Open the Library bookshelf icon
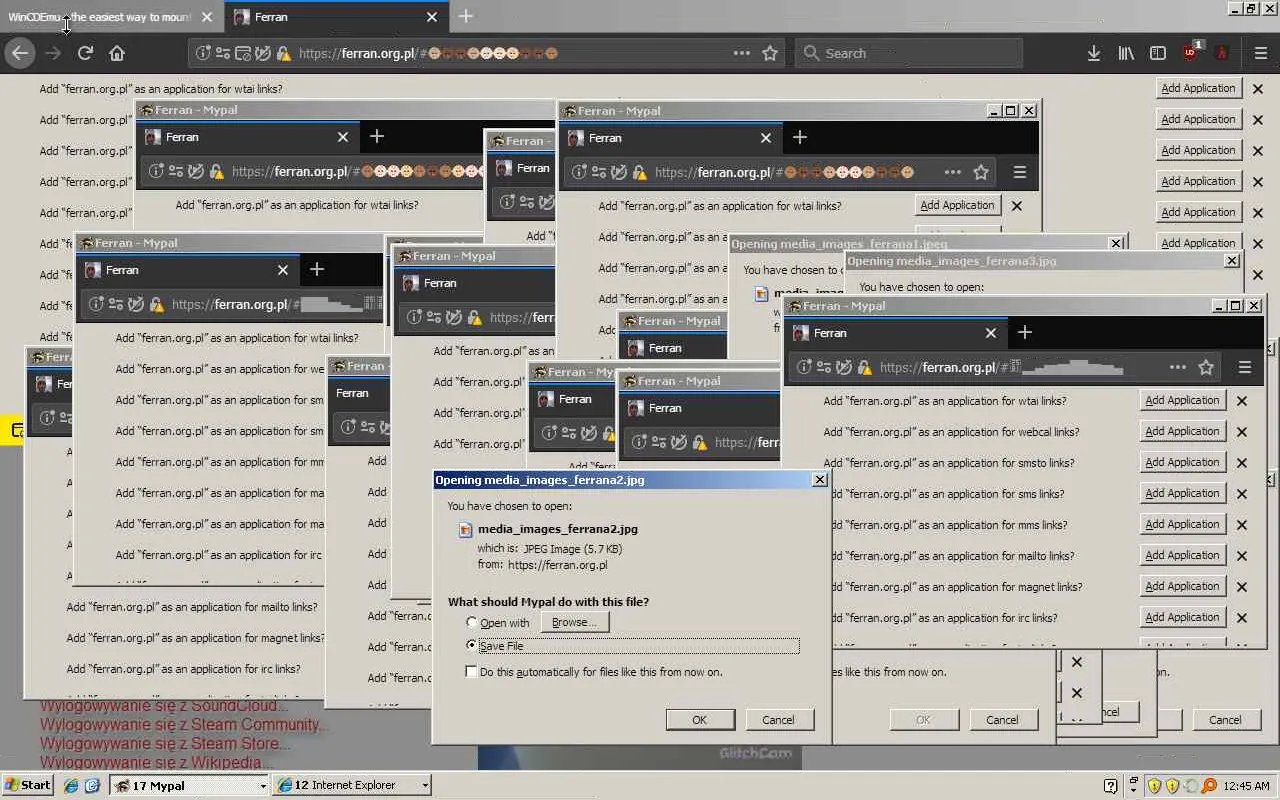The width and height of the screenshot is (1280, 800). [x=1126, y=53]
